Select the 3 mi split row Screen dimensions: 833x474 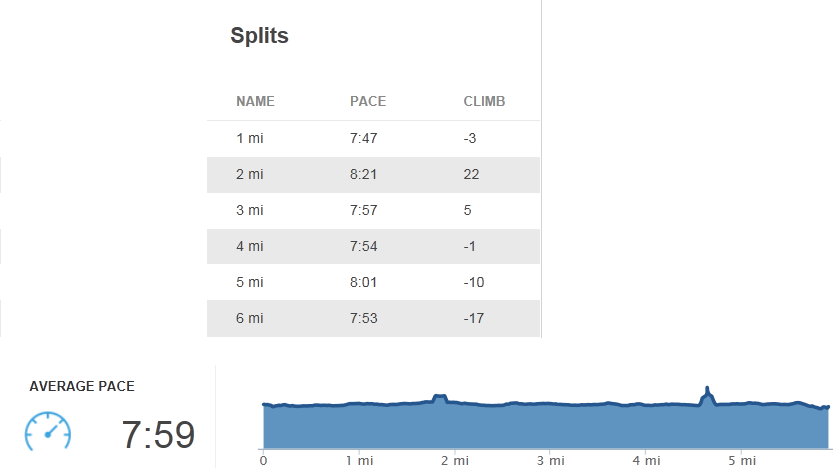tap(373, 210)
